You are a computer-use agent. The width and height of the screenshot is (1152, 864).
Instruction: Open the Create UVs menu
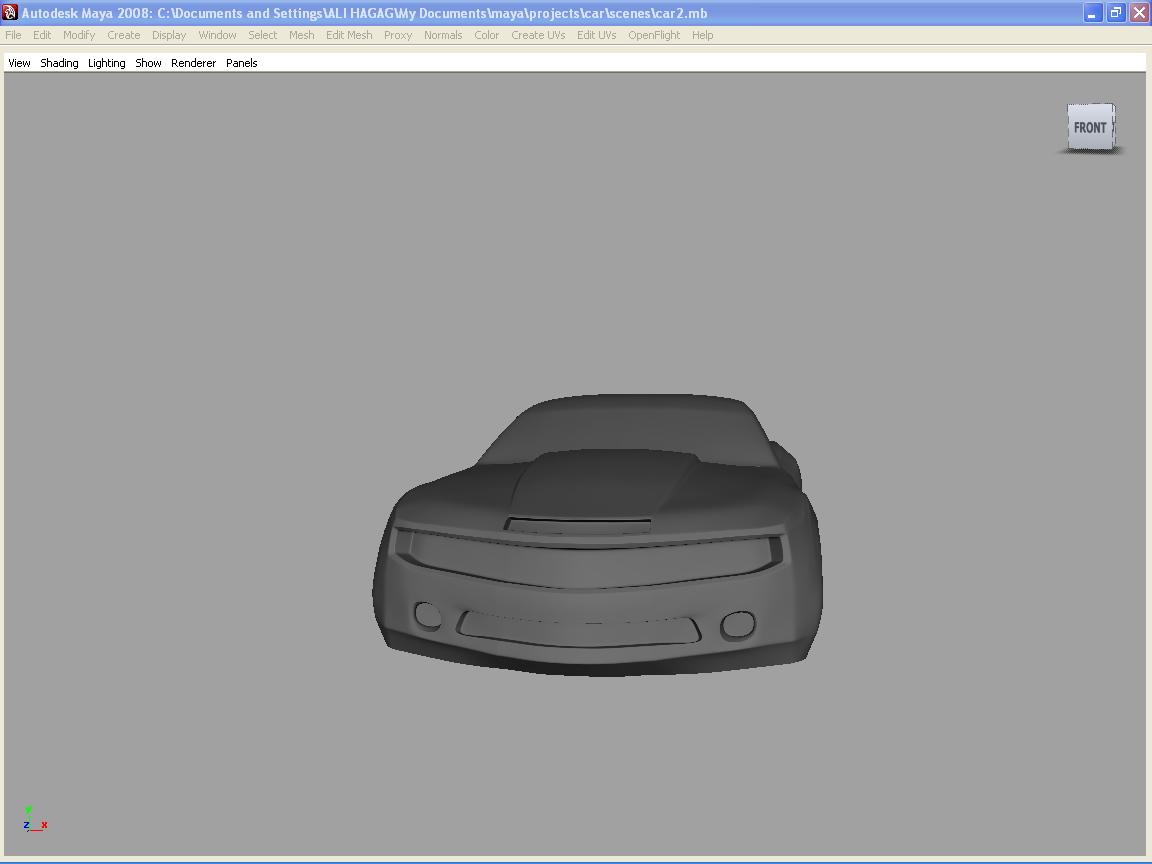point(538,35)
